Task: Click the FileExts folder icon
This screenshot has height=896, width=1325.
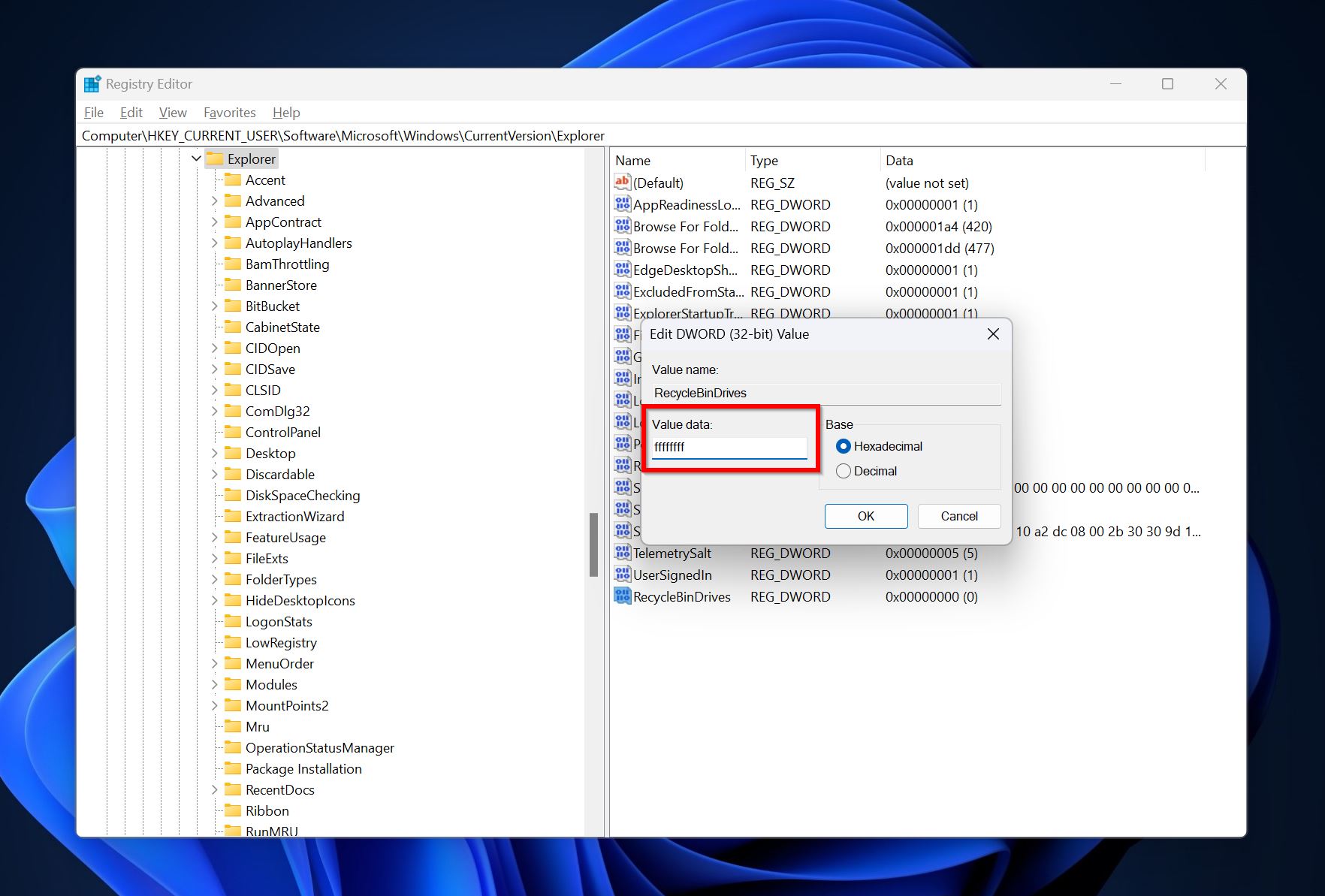Action: (x=233, y=558)
